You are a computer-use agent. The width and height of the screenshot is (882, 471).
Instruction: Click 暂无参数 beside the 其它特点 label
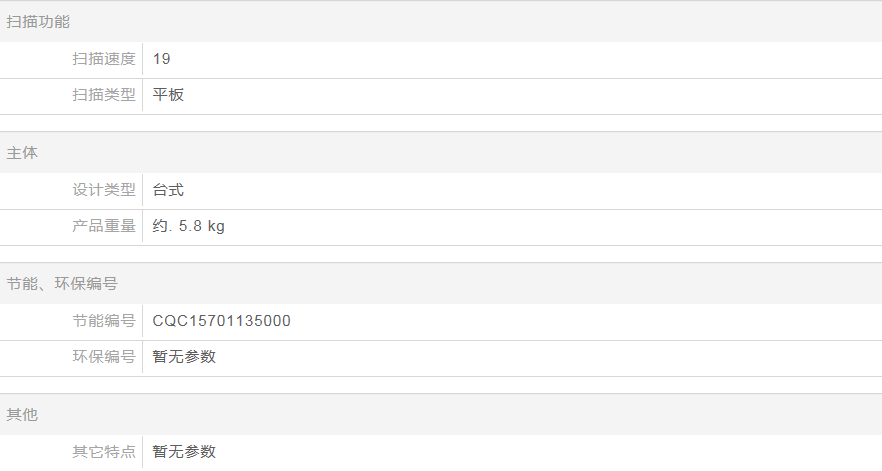coord(184,452)
